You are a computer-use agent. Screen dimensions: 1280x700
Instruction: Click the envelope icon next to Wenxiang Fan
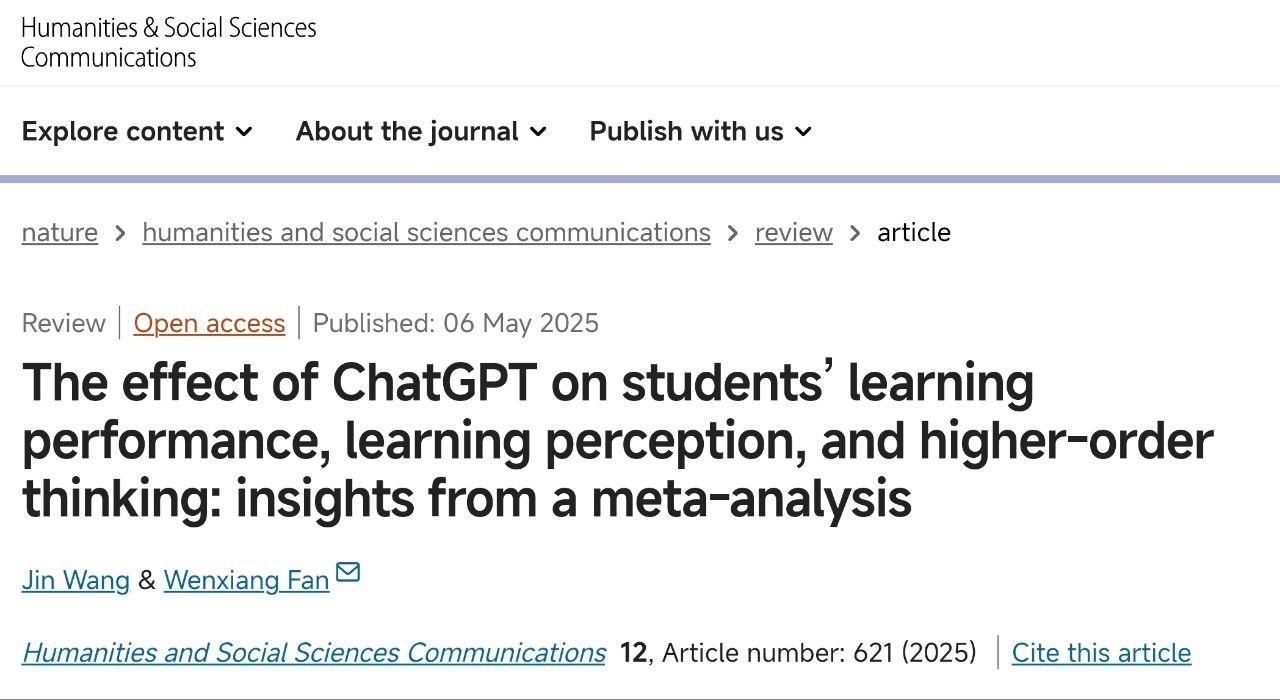347,573
